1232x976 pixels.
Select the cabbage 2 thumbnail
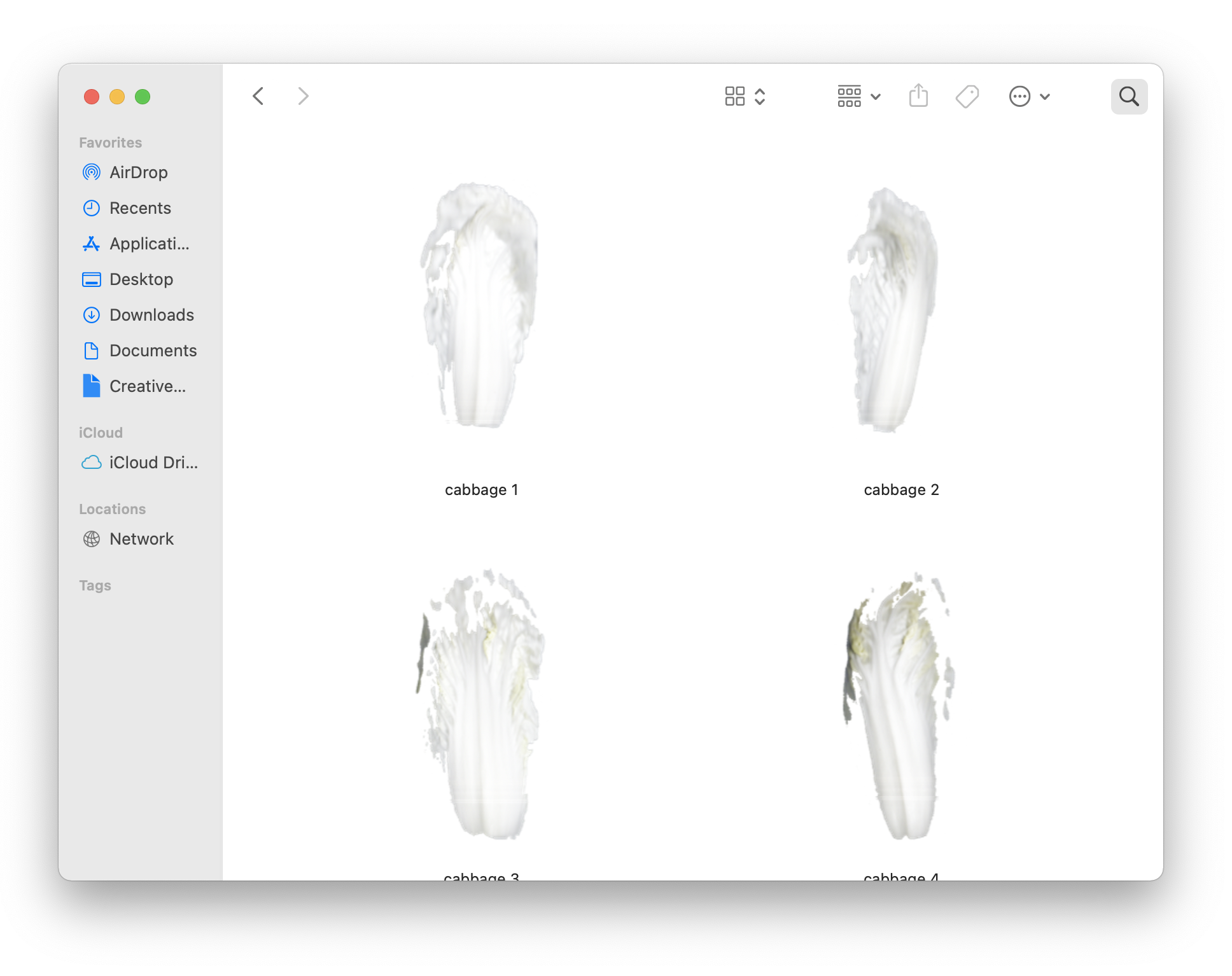[893, 310]
